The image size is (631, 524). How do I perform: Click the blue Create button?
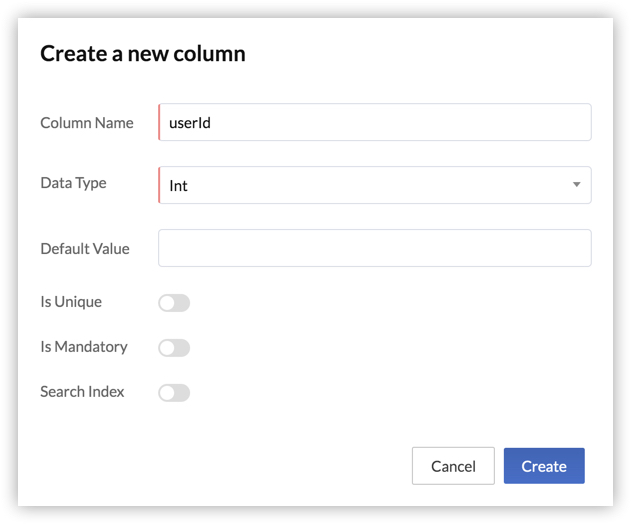point(544,466)
